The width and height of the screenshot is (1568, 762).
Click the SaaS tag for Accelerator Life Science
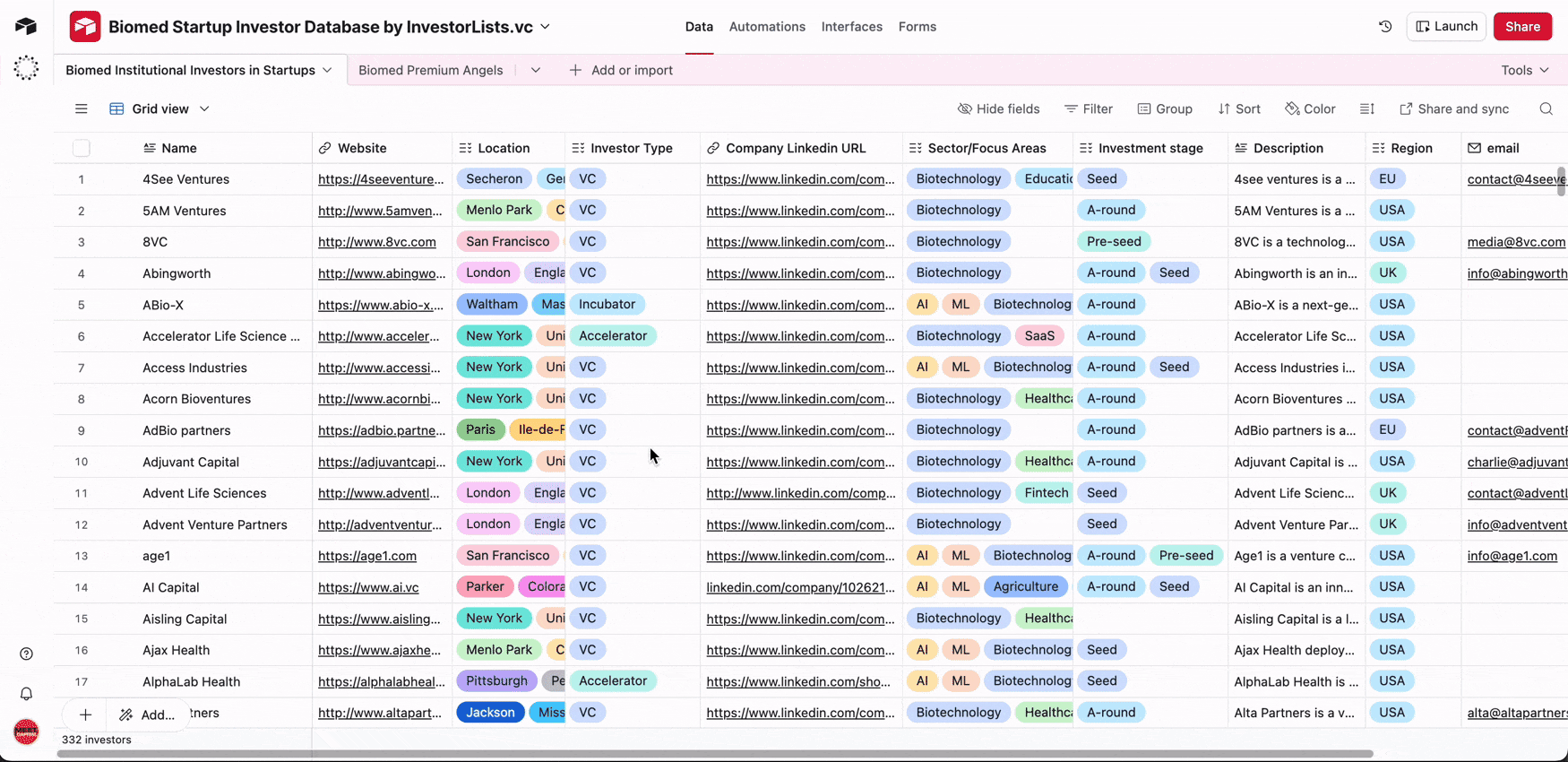click(1039, 336)
